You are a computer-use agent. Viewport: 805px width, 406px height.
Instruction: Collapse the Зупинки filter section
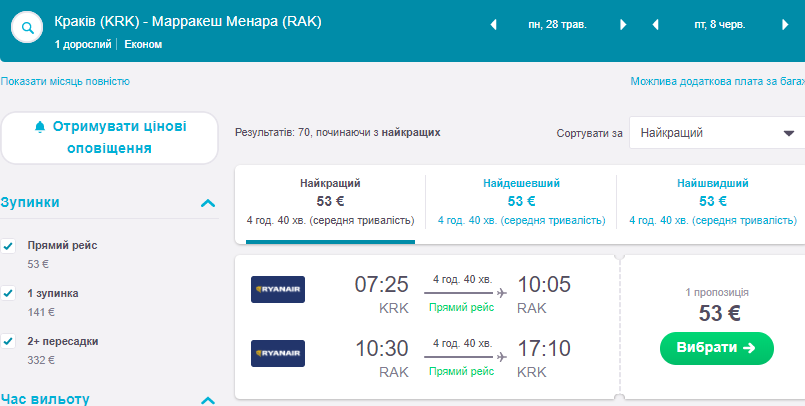208,203
